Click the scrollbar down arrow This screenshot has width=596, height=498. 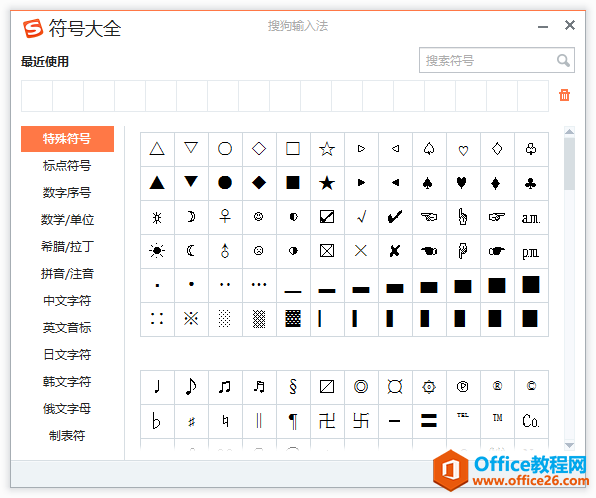[569, 445]
